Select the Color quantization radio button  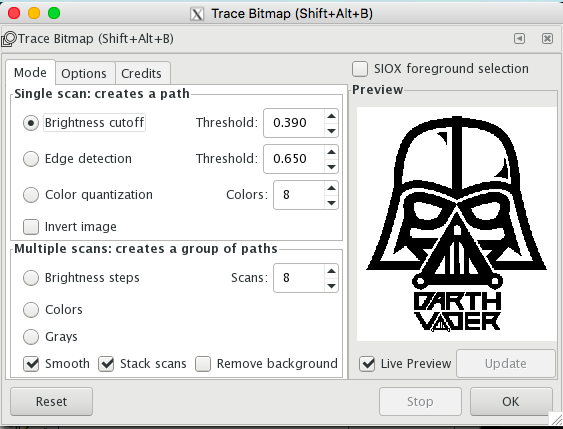(31, 195)
